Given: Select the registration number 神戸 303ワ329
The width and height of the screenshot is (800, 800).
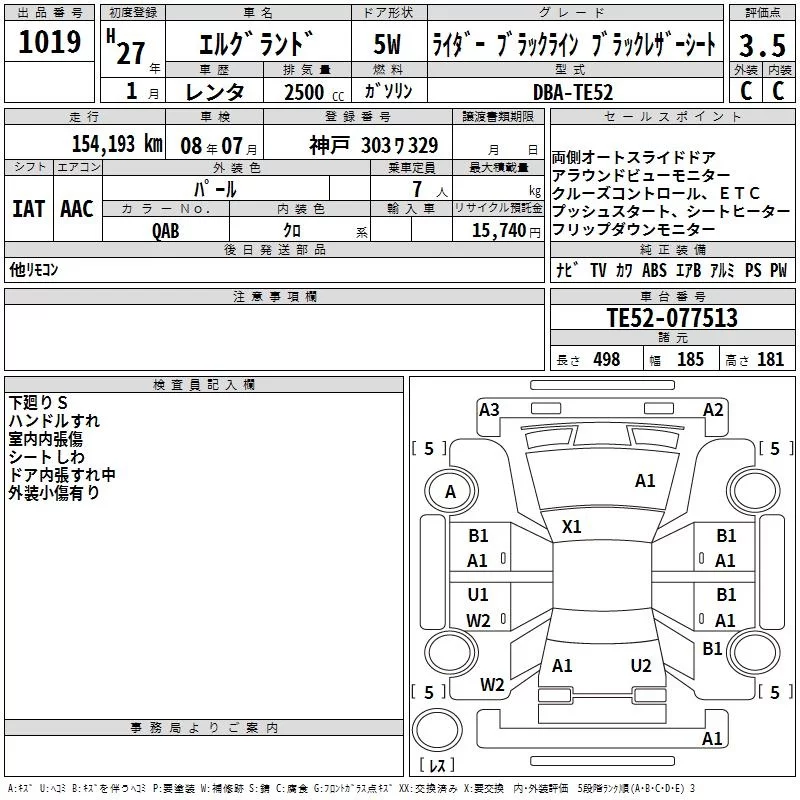Looking at the screenshot, I should tap(373, 144).
